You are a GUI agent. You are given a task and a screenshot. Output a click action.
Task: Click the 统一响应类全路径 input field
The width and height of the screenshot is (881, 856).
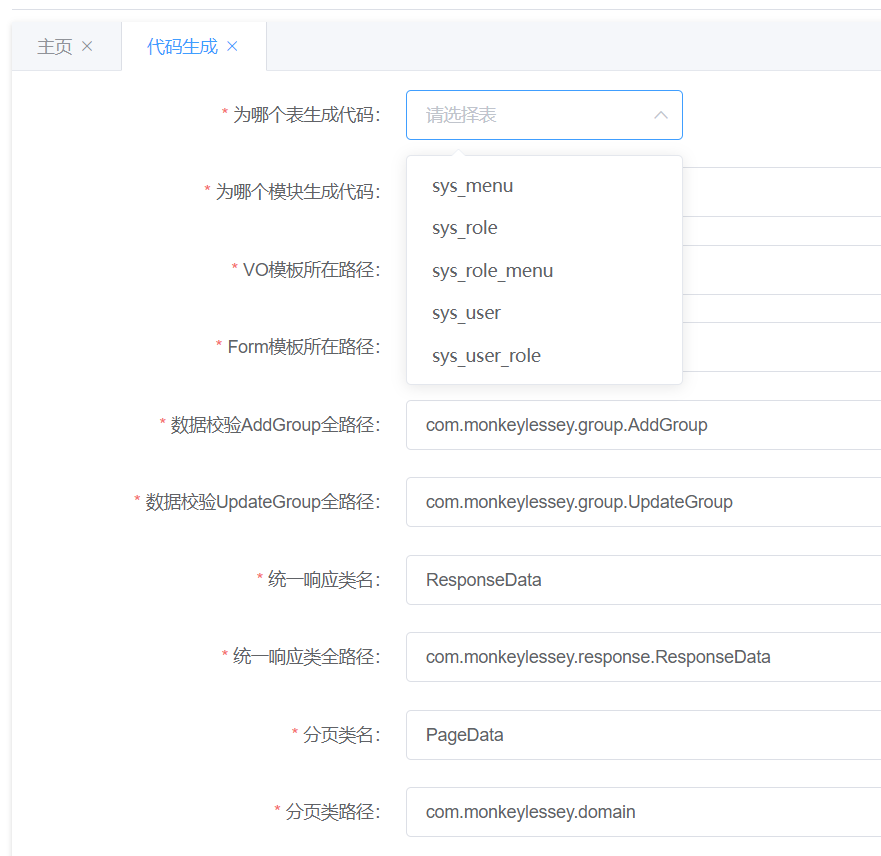[642, 657]
